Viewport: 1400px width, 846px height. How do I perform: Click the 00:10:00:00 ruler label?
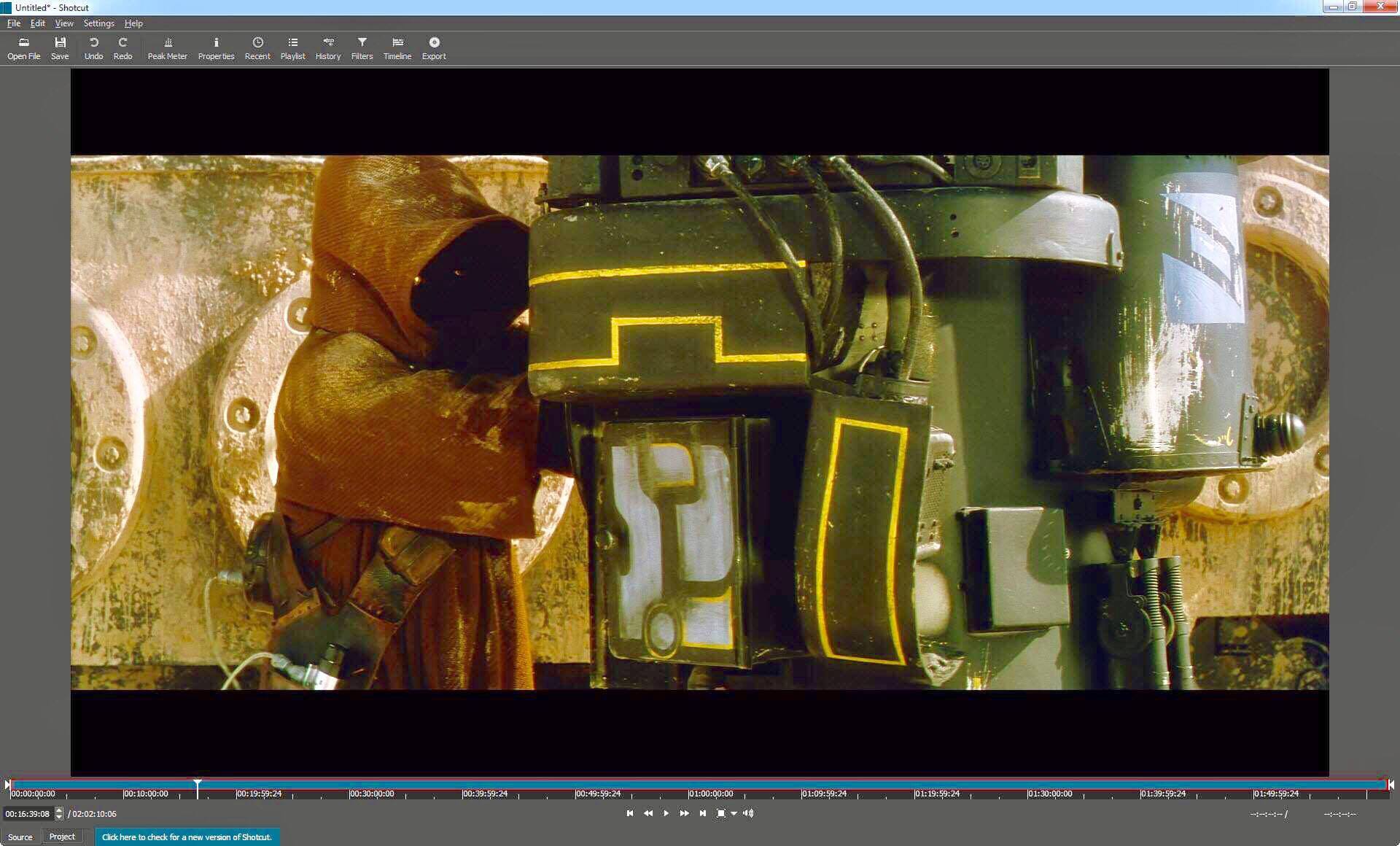point(146,793)
